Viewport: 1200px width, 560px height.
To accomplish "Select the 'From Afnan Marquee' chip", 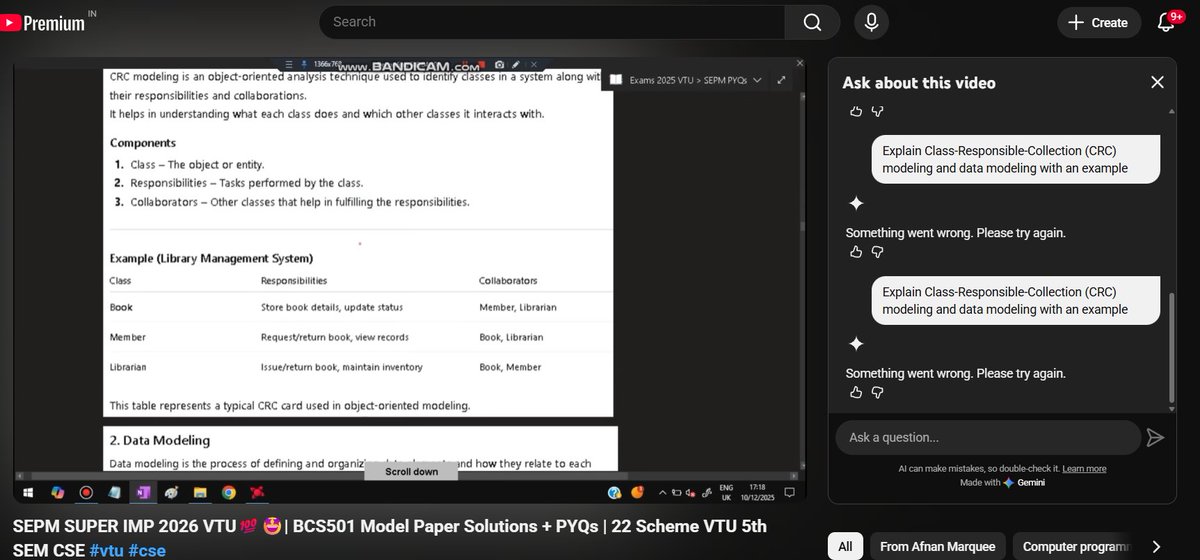I will point(938,546).
